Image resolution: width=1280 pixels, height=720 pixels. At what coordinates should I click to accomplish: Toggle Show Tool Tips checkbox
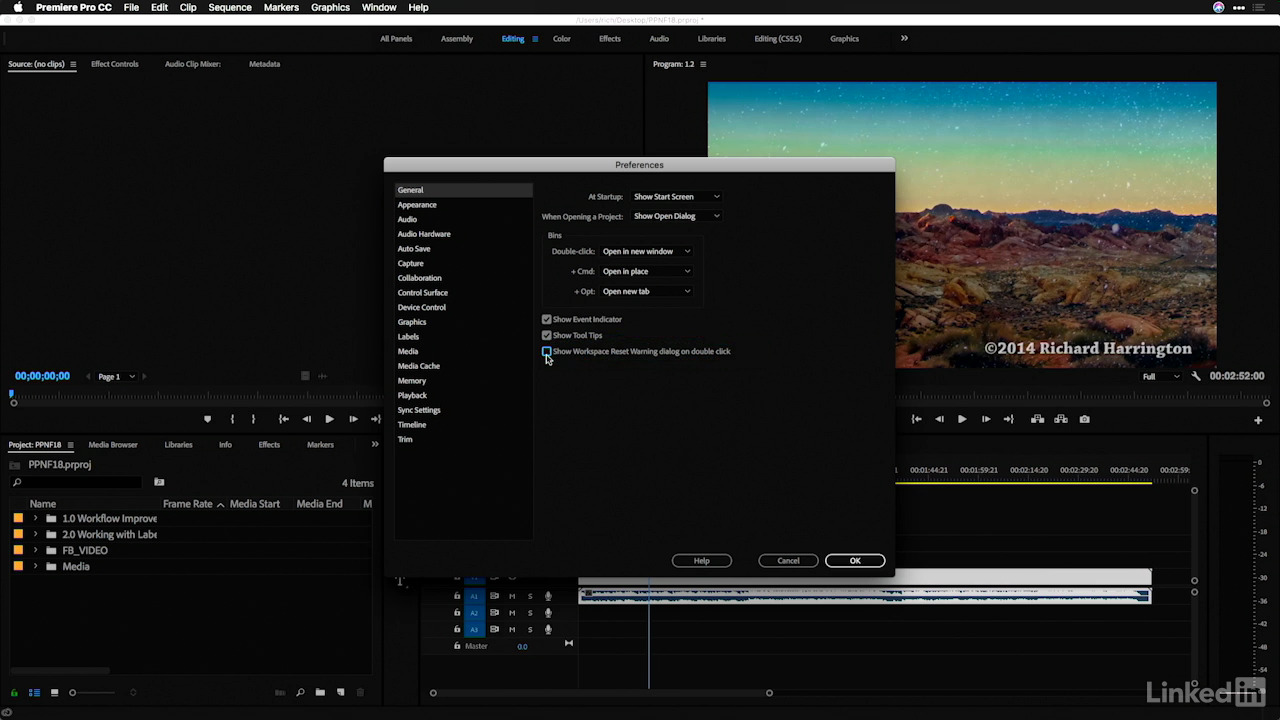click(x=547, y=335)
